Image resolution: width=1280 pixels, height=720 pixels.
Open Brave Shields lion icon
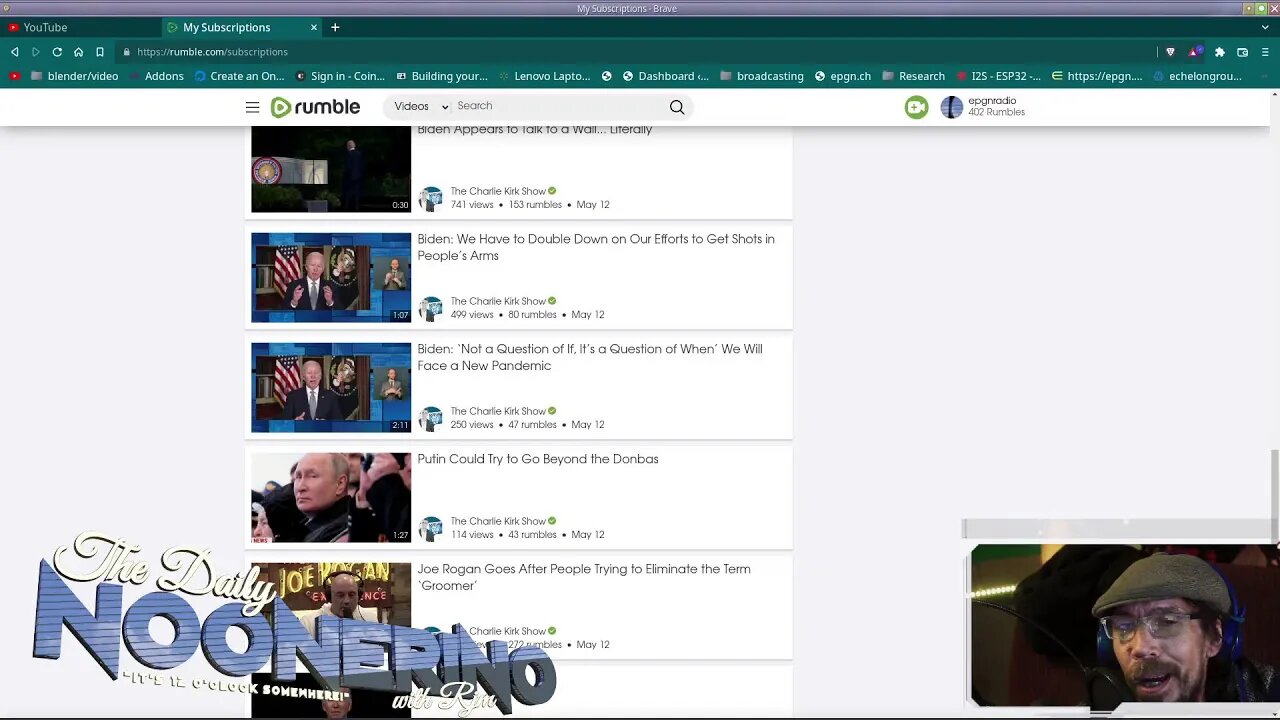point(1170,52)
